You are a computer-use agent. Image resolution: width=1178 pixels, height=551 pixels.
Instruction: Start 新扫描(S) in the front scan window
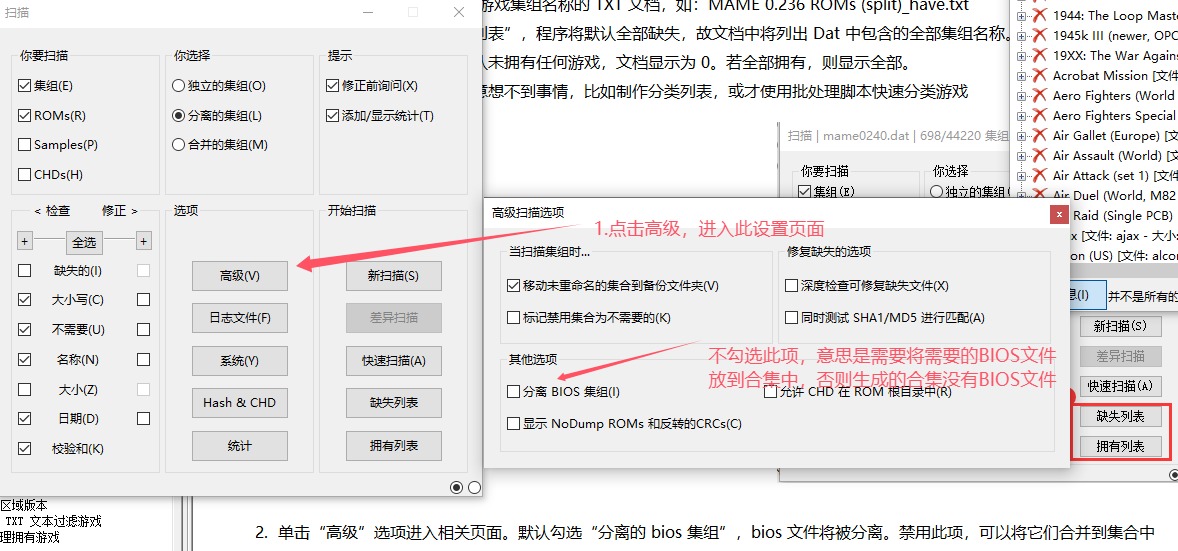(x=394, y=276)
